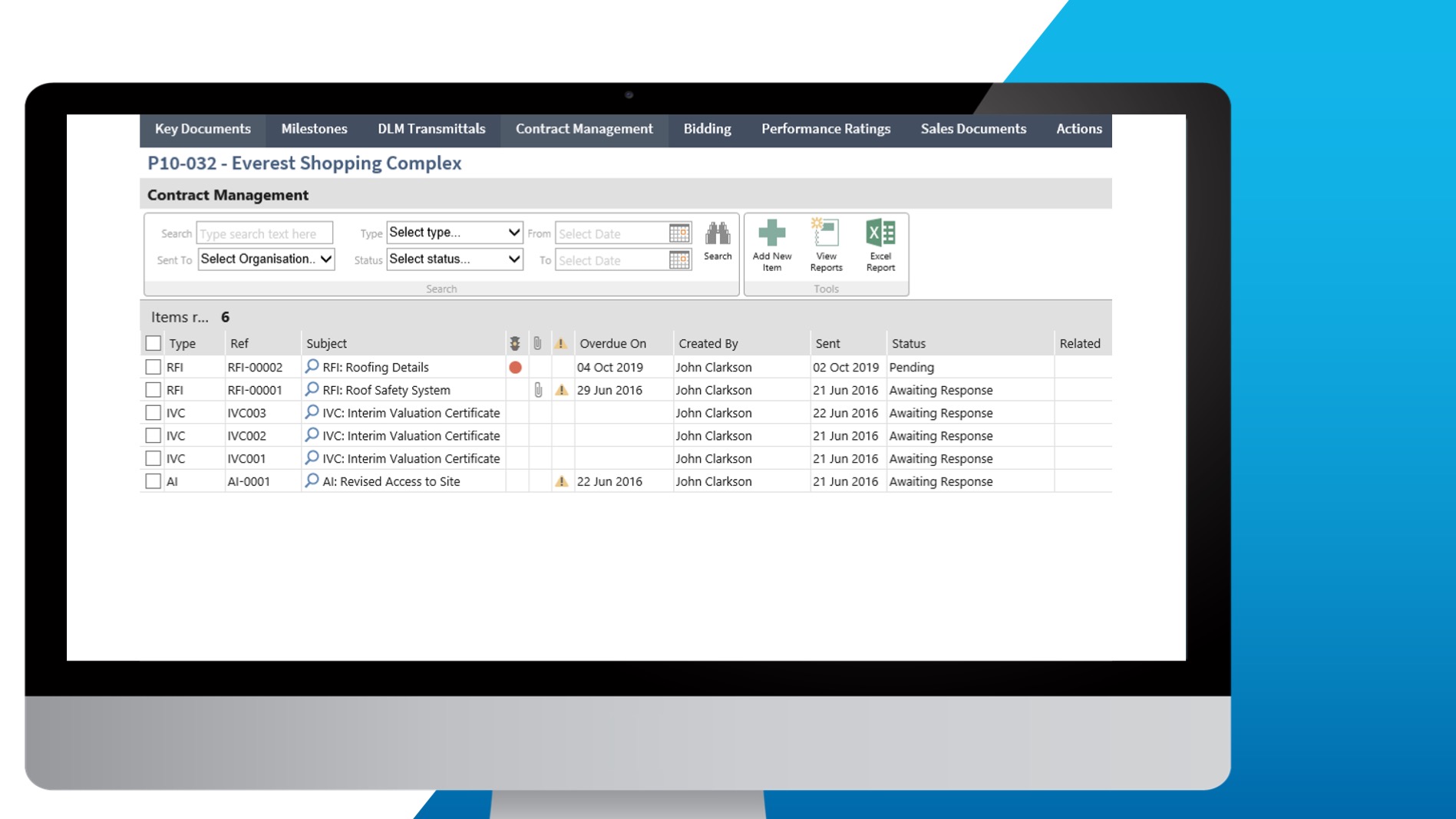Sort by the Created By column header
1456x819 pixels.
pyautogui.click(x=708, y=343)
